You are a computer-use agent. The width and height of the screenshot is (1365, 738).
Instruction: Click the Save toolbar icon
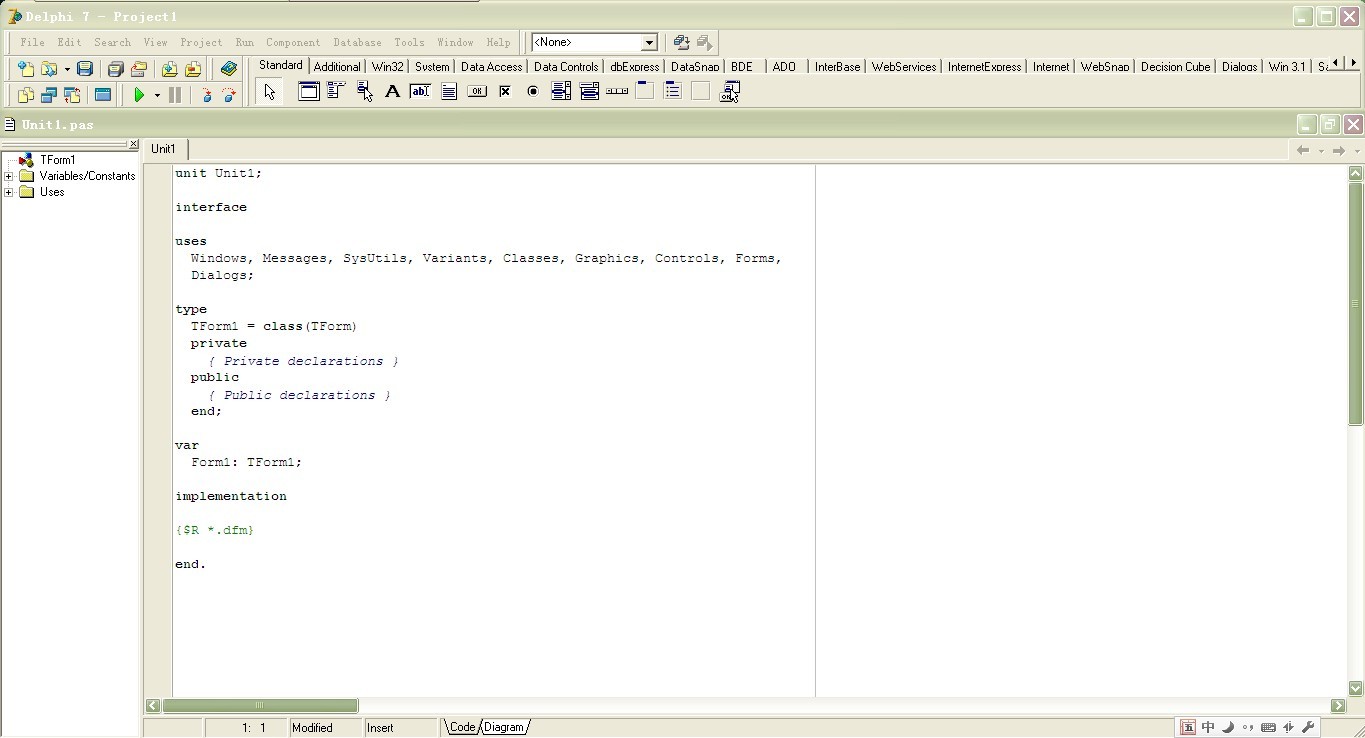tap(85, 69)
